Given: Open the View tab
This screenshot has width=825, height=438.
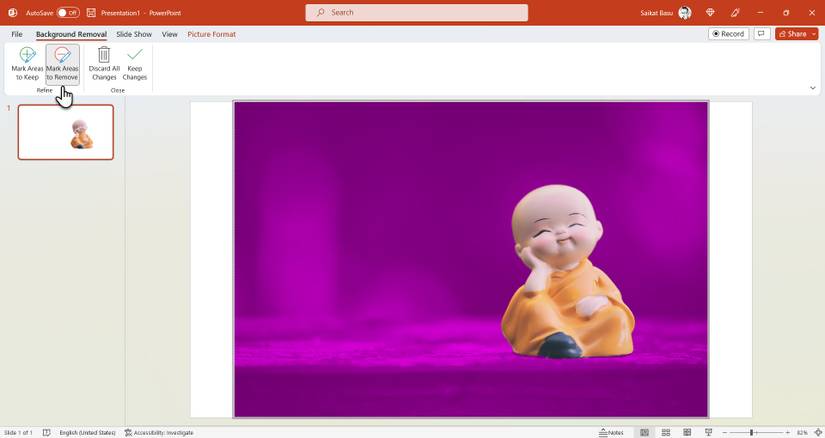Looking at the screenshot, I should tap(169, 34).
